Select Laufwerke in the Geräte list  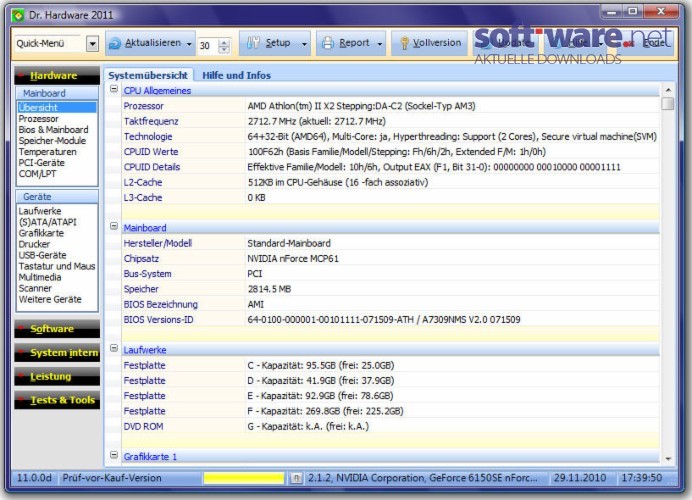[x=40, y=211]
